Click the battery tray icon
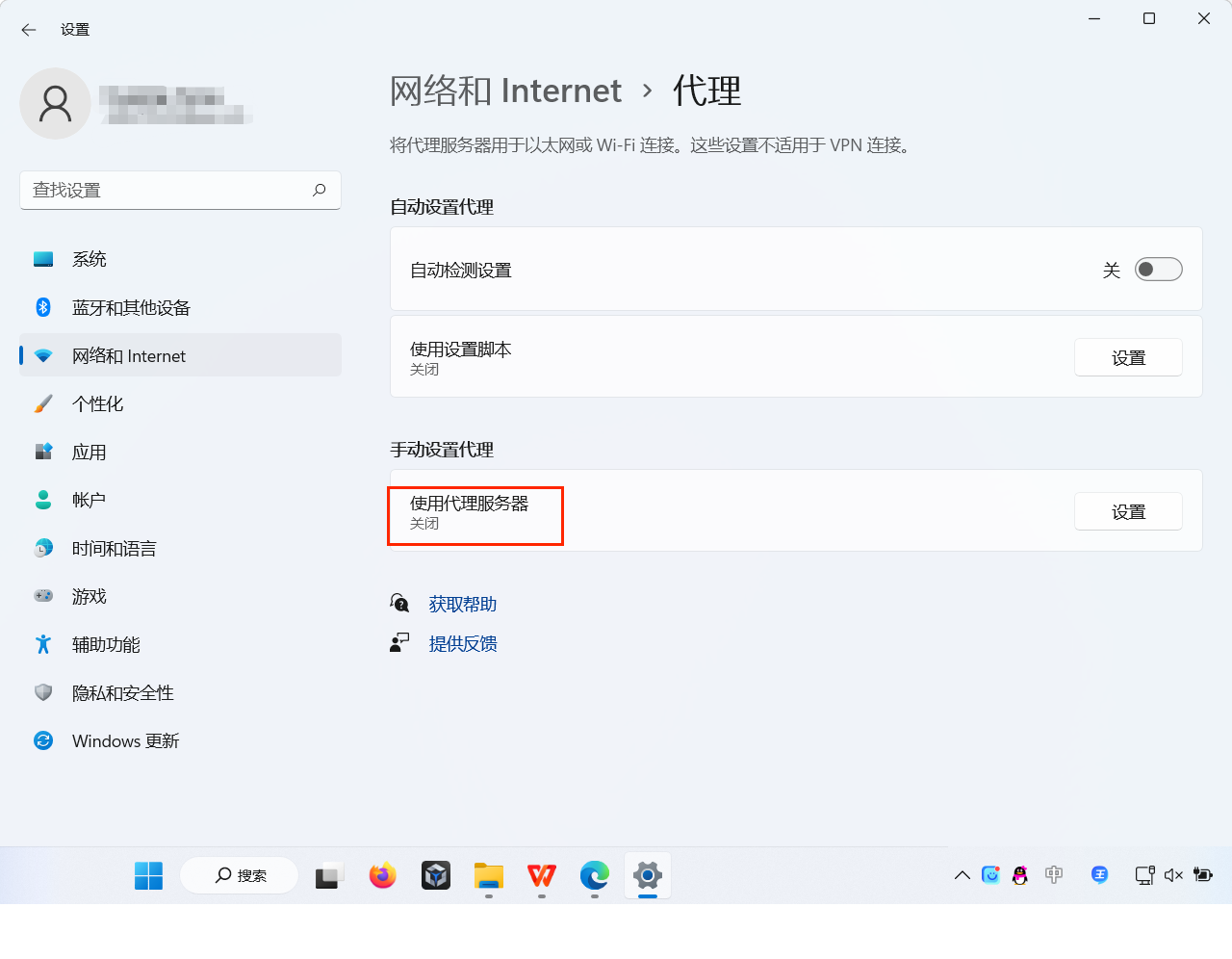This screenshot has height=959, width=1232. click(1203, 875)
